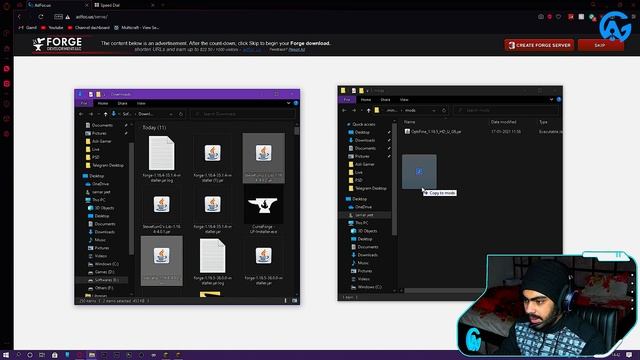Open the View ribbon tab in Downloads window

141,104
